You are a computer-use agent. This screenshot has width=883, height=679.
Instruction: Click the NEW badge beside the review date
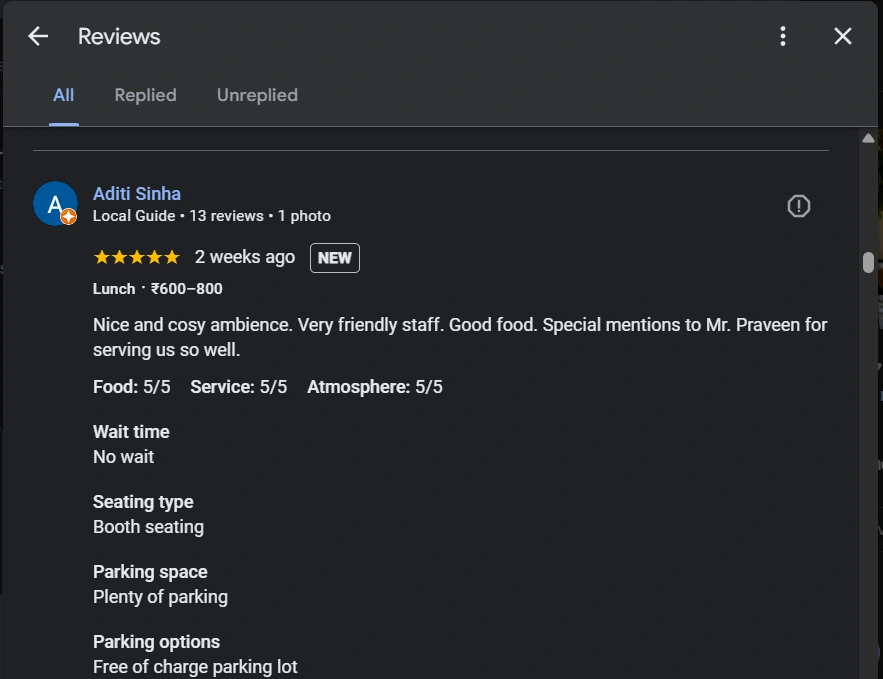click(334, 257)
